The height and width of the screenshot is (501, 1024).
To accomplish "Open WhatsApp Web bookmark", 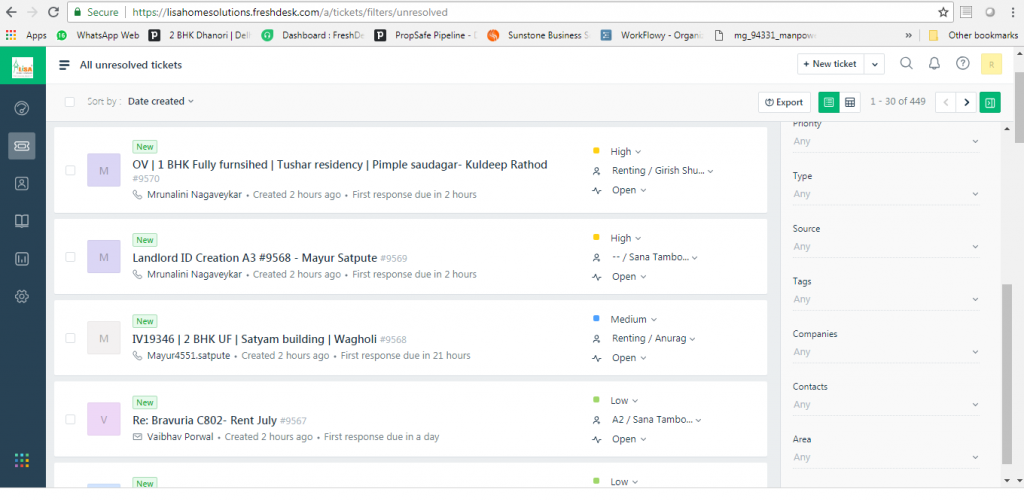I will click(98, 35).
